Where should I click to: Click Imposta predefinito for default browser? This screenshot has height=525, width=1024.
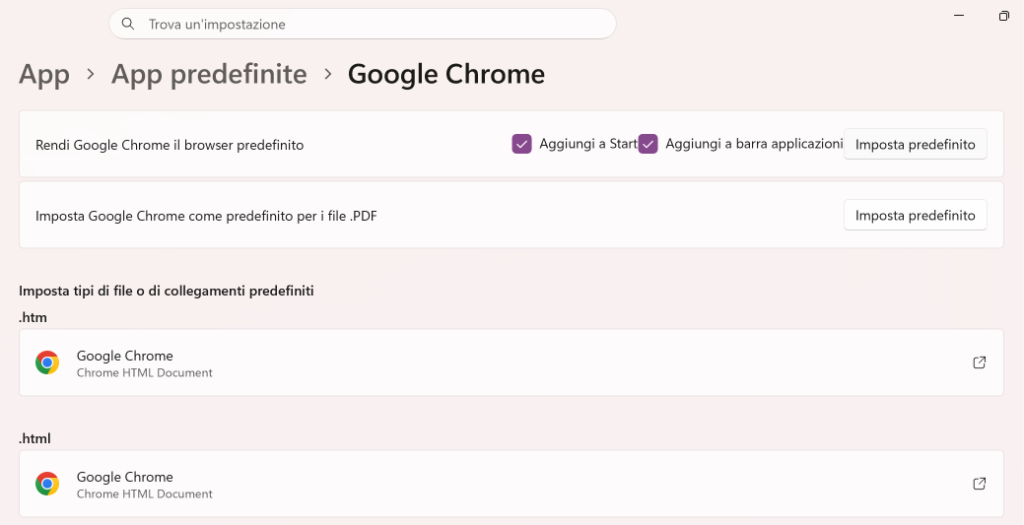click(915, 144)
